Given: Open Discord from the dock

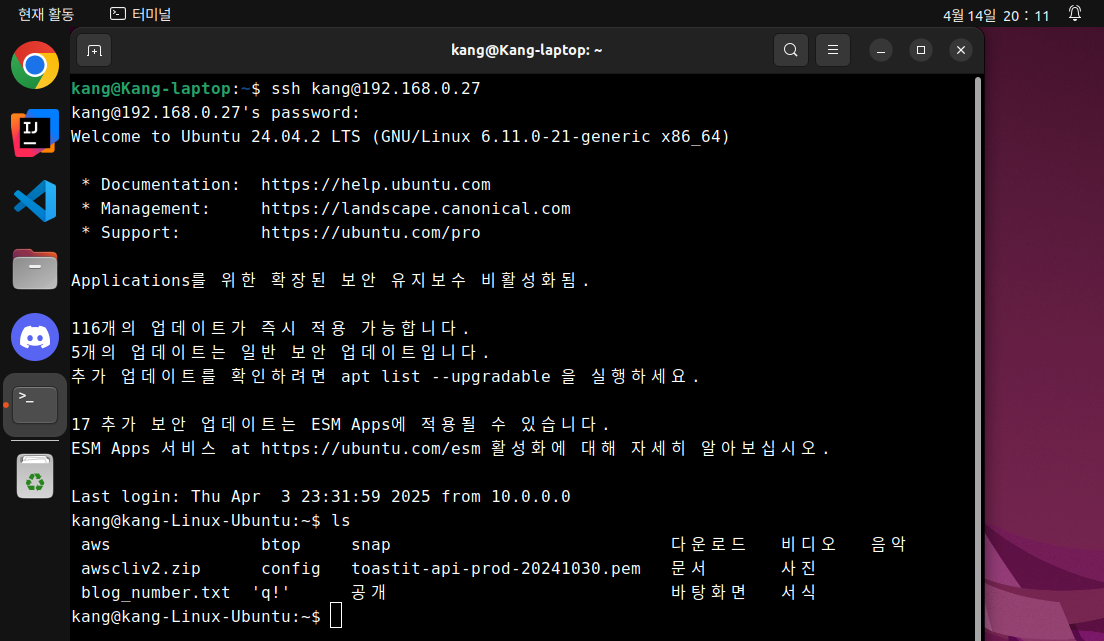Looking at the screenshot, I should click(x=34, y=337).
